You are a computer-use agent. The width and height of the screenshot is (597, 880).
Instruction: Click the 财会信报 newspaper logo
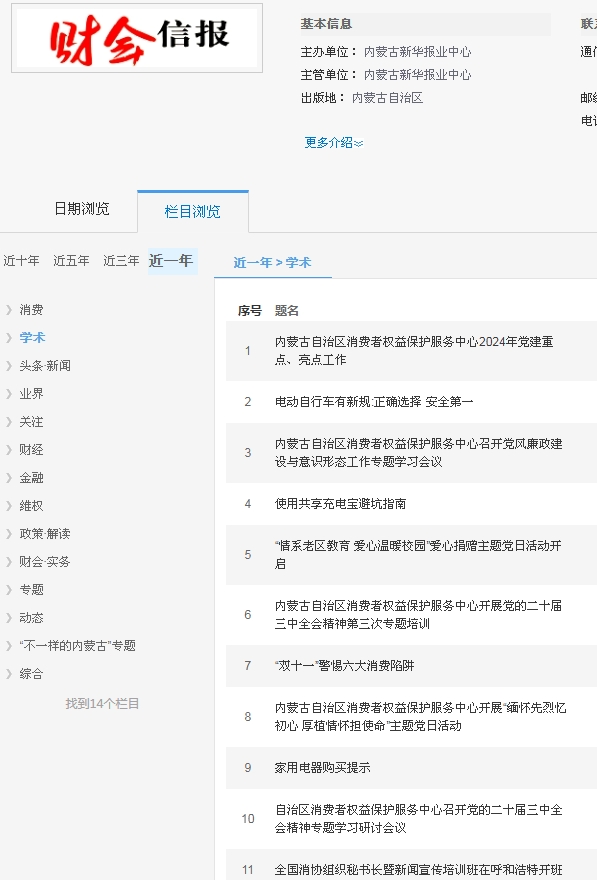[137, 38]
